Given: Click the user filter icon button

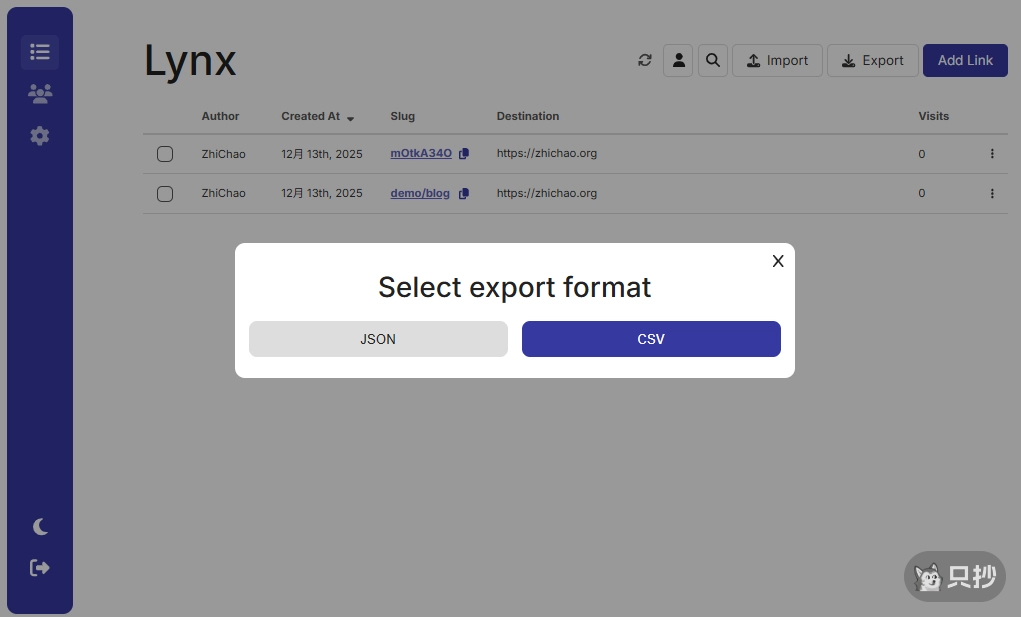Looking at the screenshot, I should pos(678,60).
